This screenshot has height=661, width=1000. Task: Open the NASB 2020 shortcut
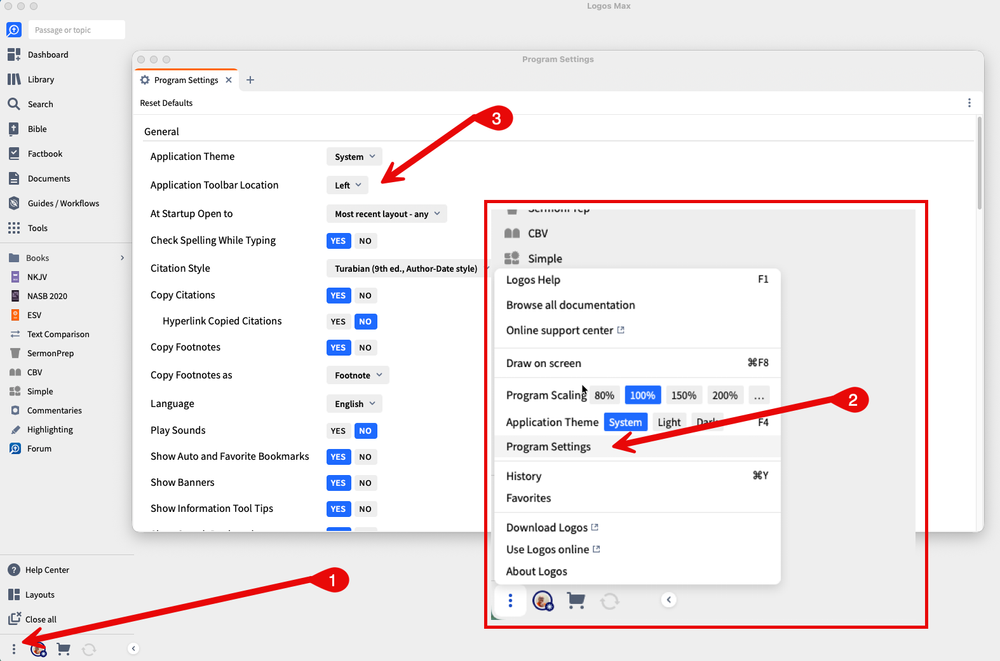[x=39, y=296]
